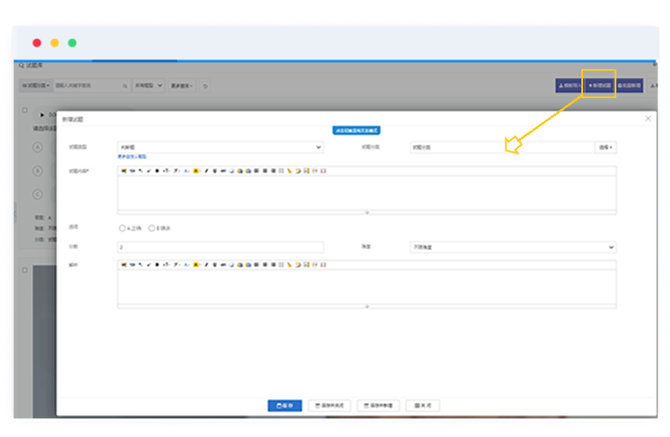This screenshot has height=437, width=670.
Task: Select the option A radio button
Action: 122,228
